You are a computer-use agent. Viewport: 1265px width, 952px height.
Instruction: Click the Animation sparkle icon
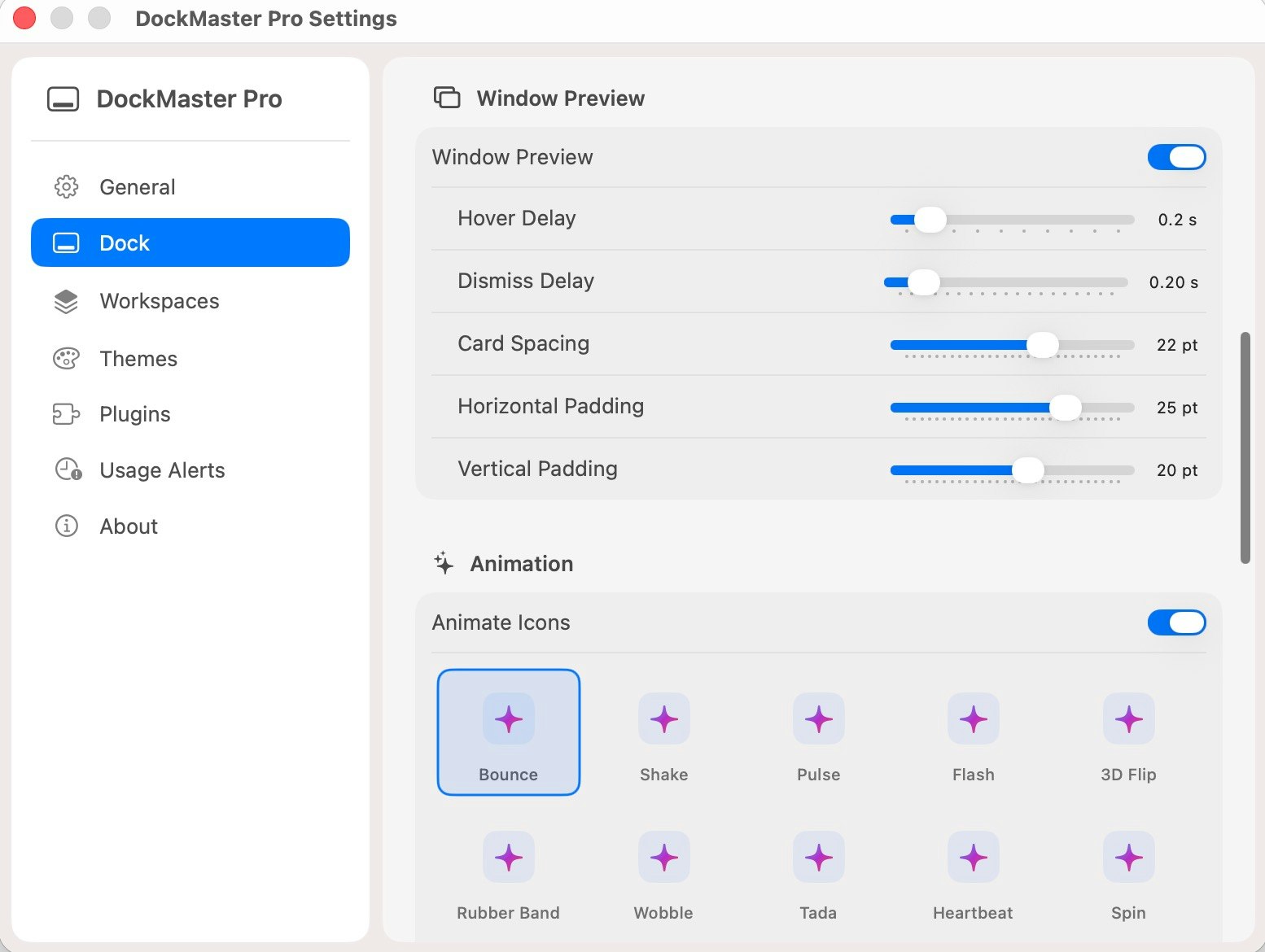[443, 562]
